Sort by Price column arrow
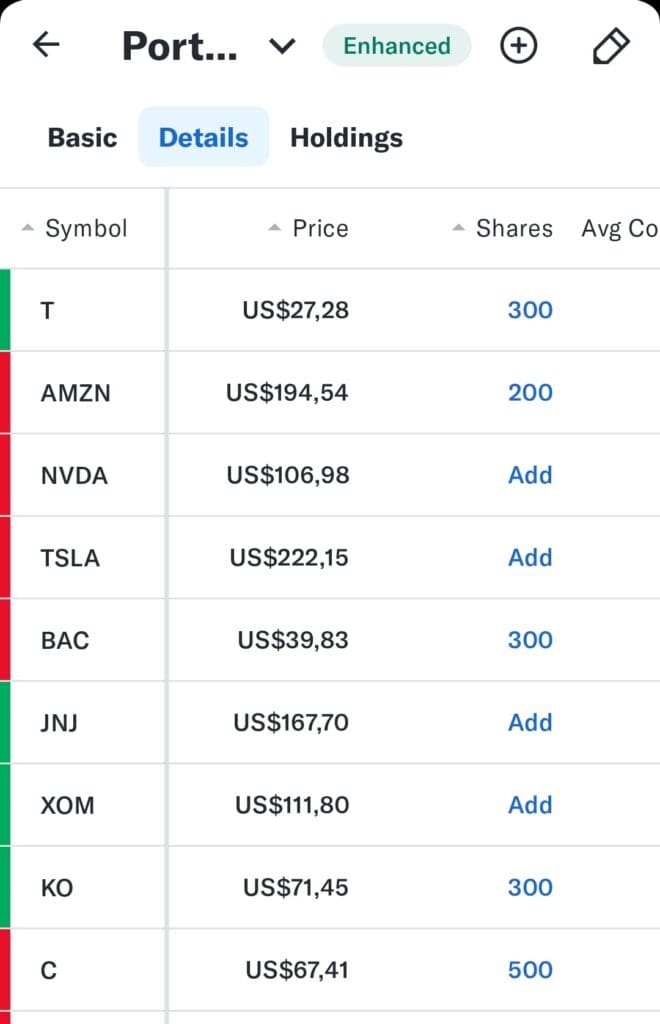660x1024 pixels. point(274,228)
